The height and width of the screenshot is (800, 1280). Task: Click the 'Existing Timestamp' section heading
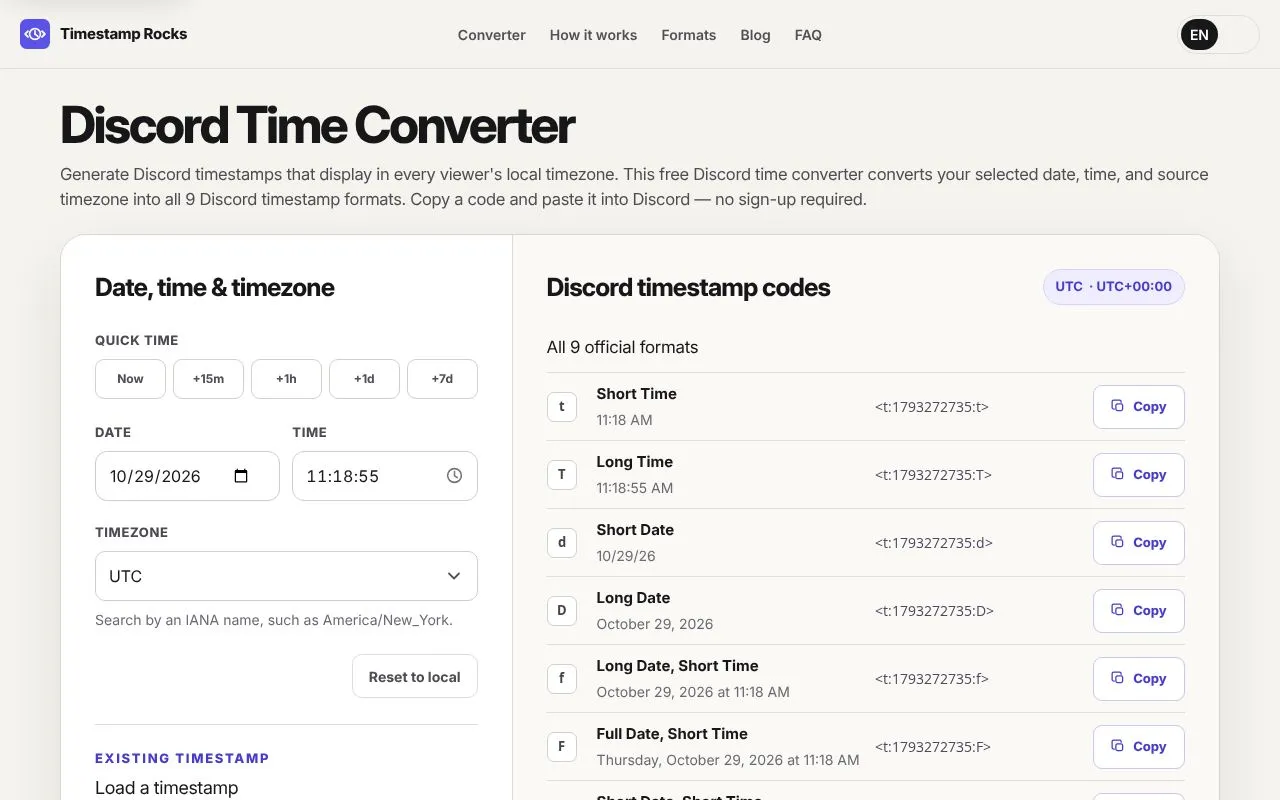(182, 758)
